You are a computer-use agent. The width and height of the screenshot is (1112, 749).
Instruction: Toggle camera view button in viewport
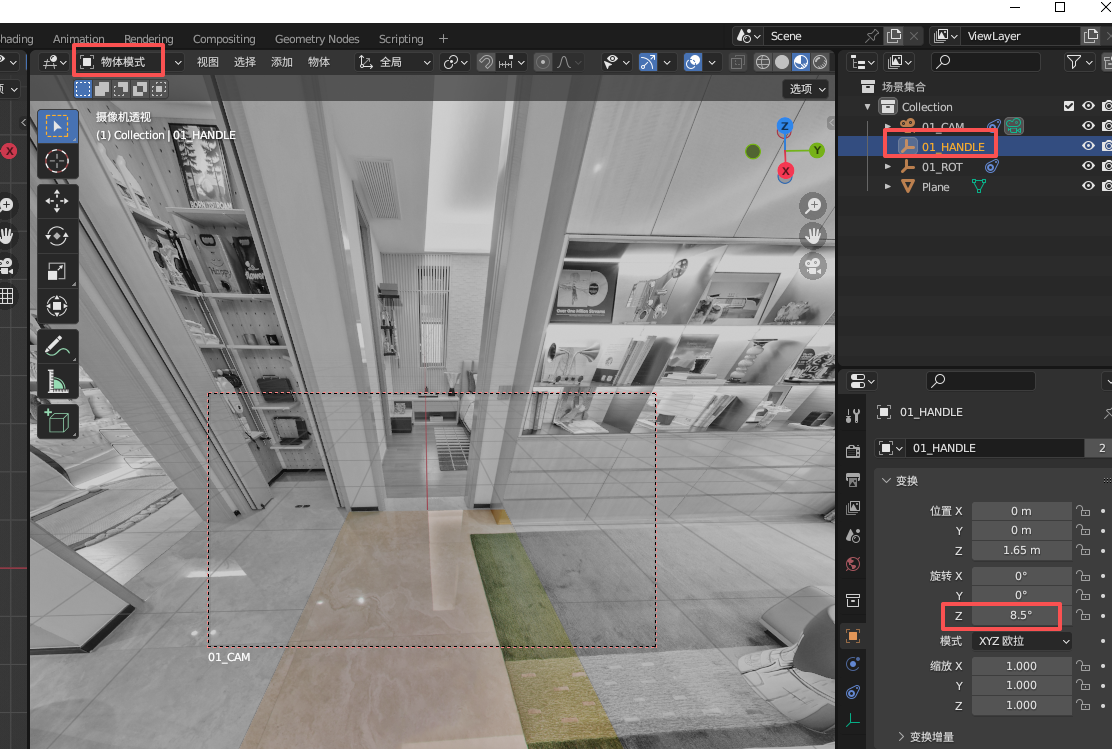point(814,266)
